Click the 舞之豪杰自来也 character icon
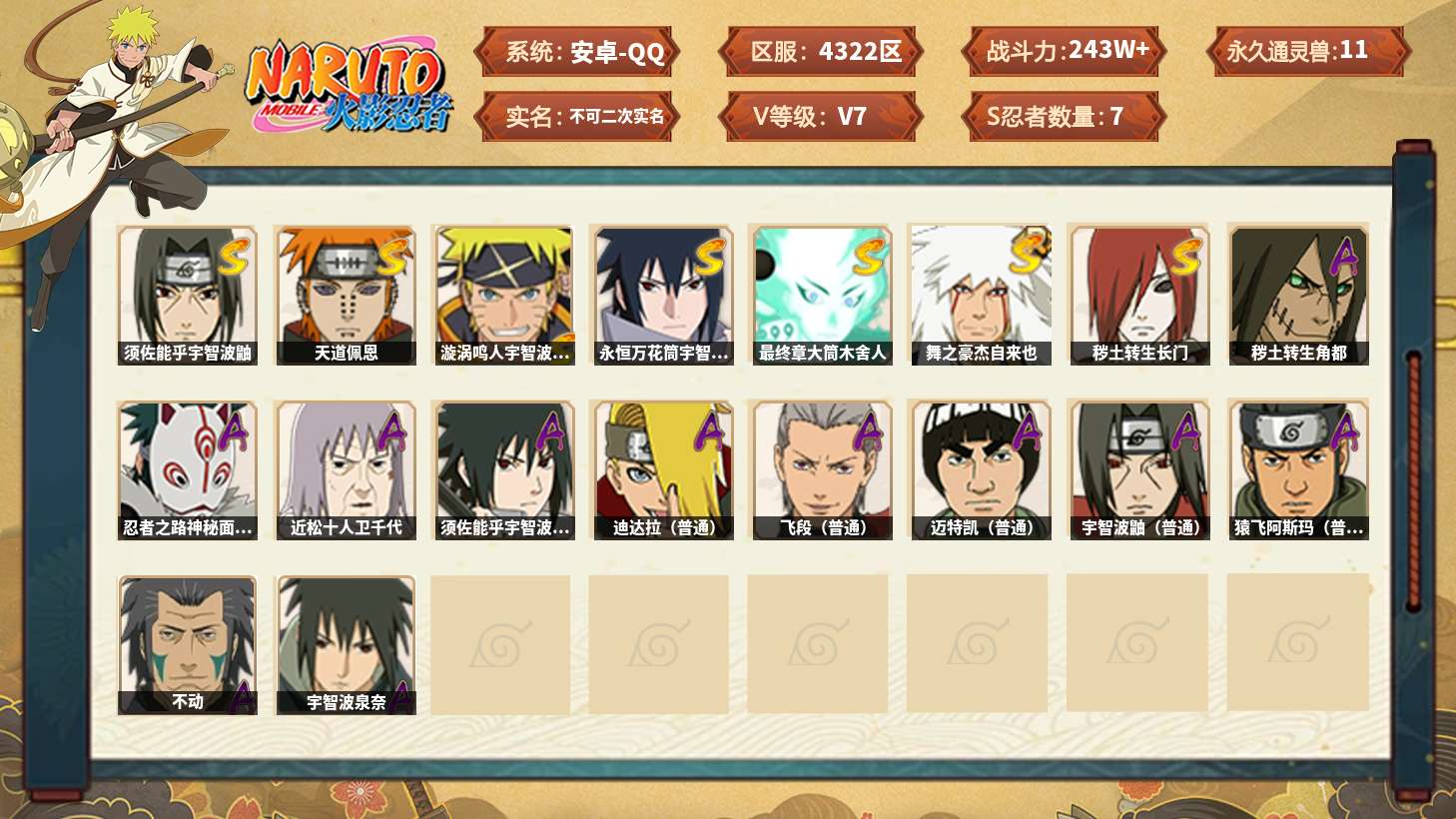The height and width of the screenshot is (819, 1456). pyautogui.click(x=981, y=296)
